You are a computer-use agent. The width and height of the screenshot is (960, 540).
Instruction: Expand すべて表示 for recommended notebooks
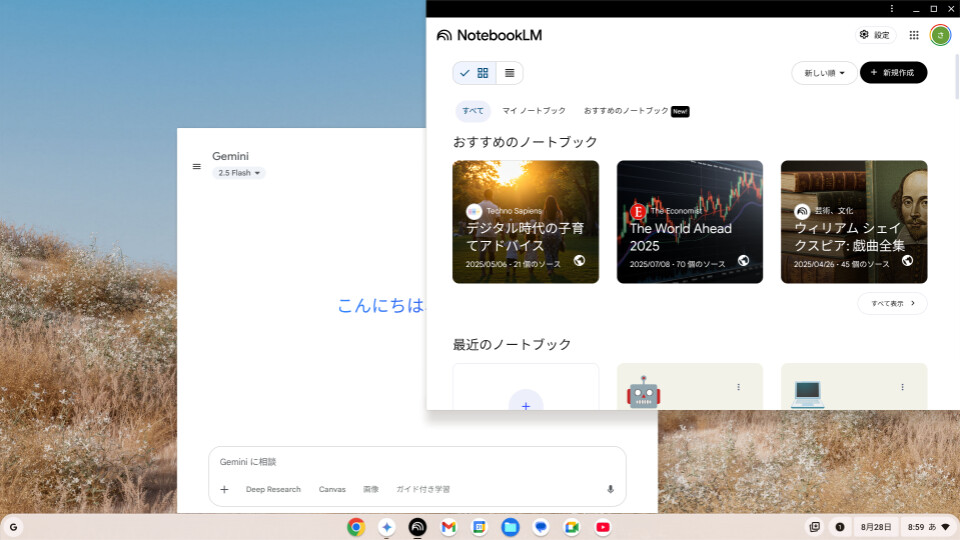[892, 303]
